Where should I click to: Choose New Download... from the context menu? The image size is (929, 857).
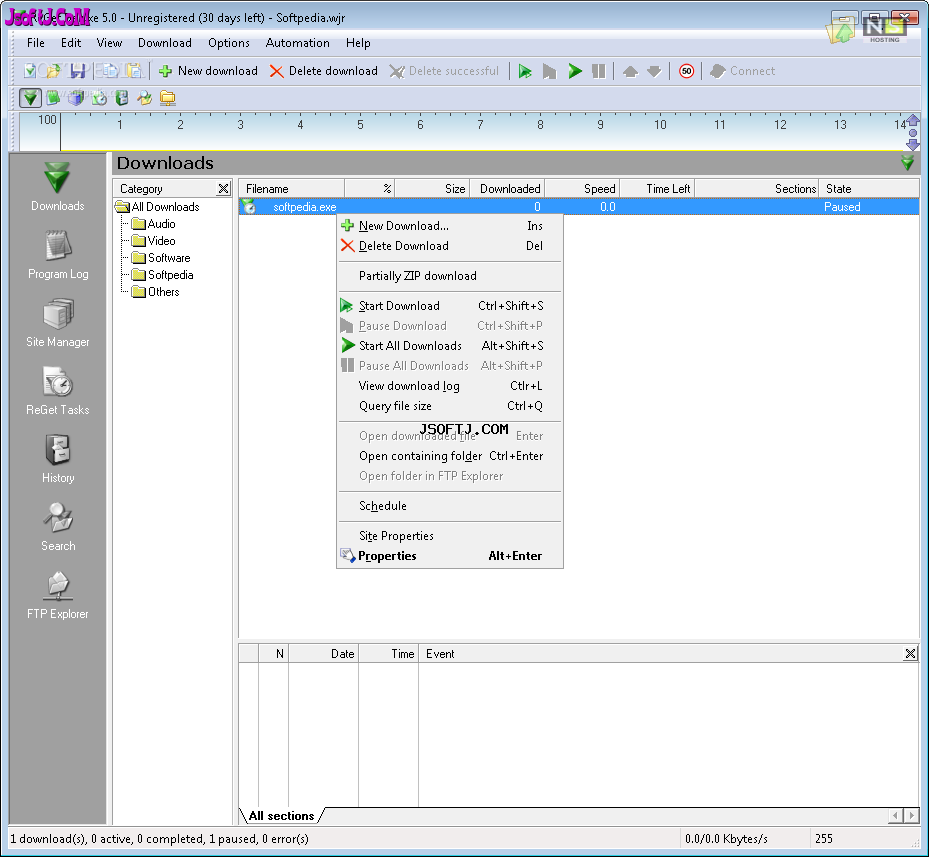450,226
